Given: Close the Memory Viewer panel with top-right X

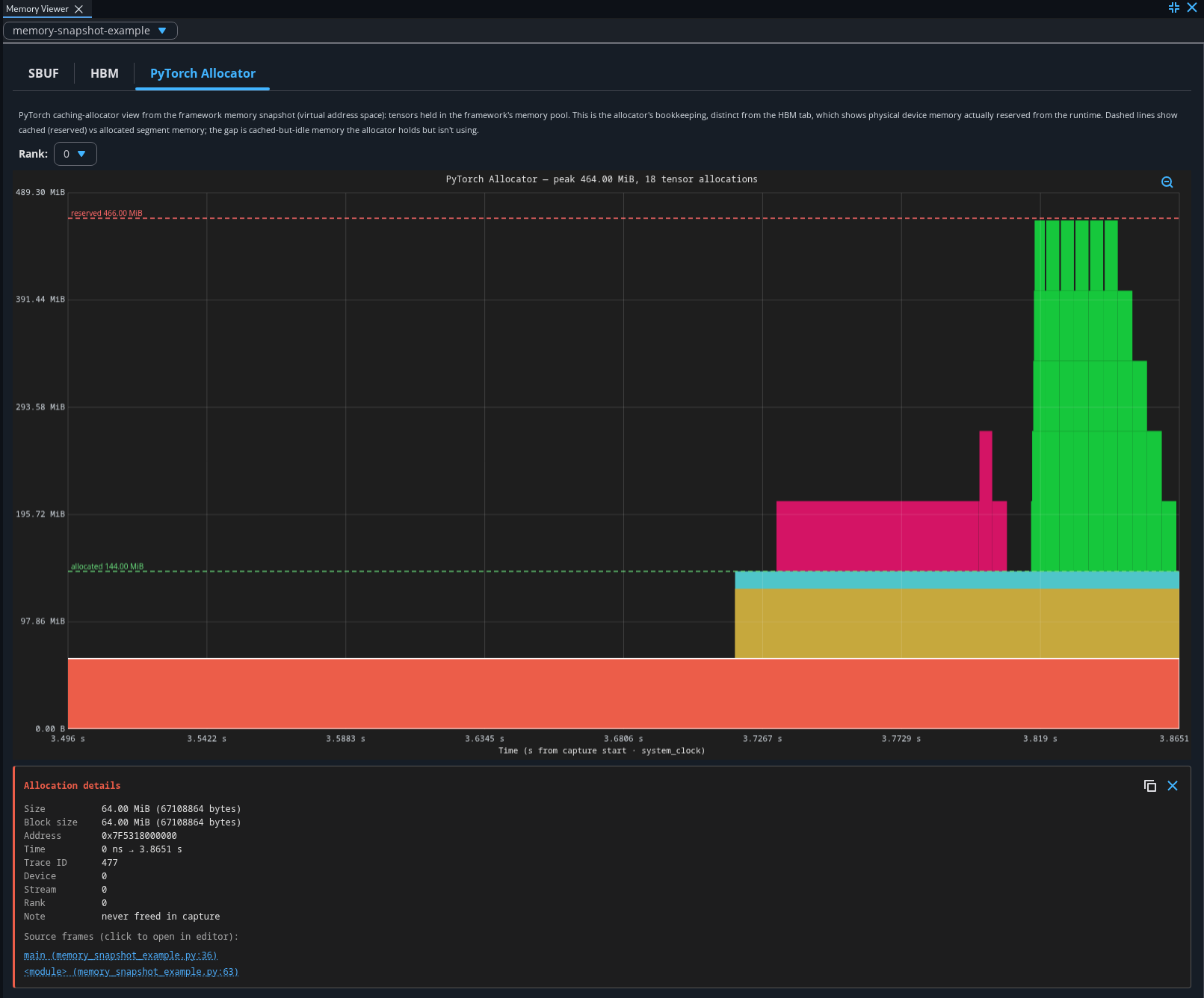Looking at the screenshot, I should (x=1192, y=7).
